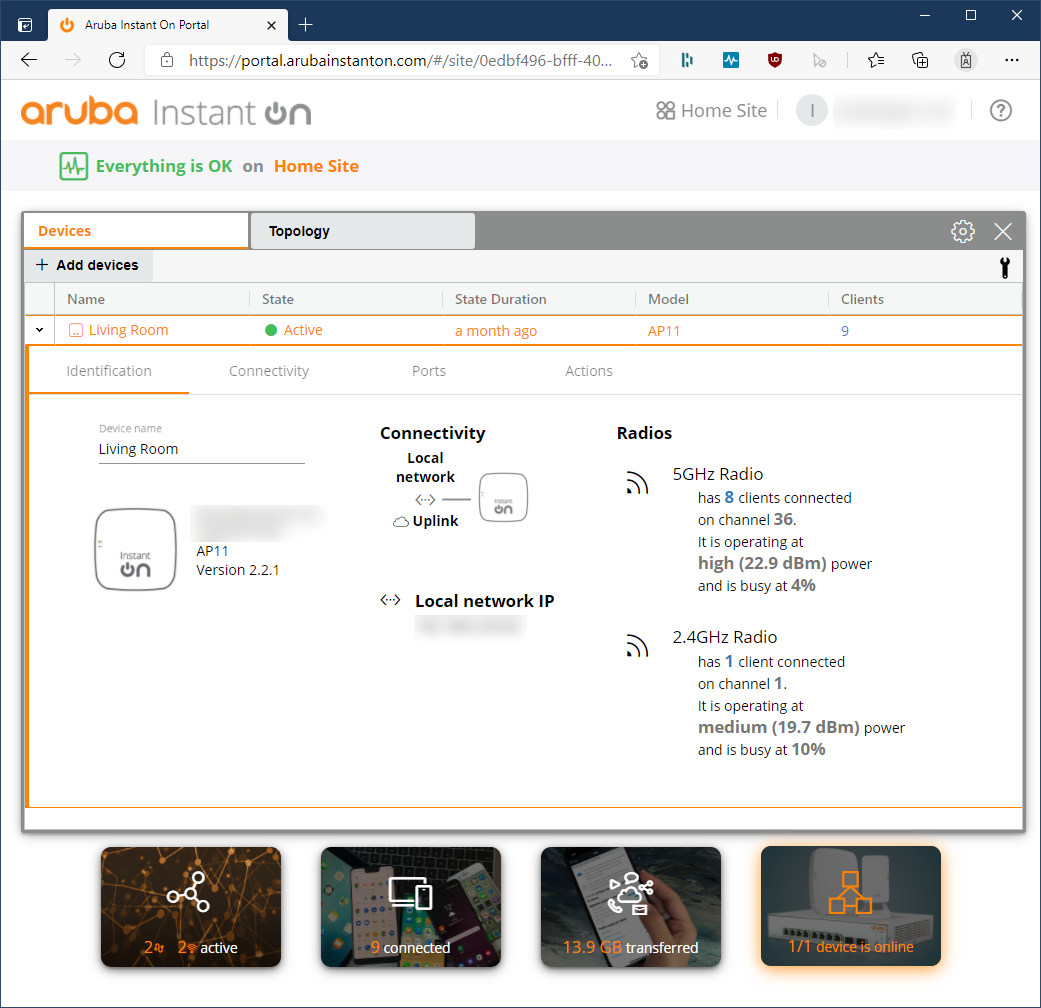Open the 13.9 GB transferred tile
This screenshot has width=1041, height=1008.
[x=631, y=906]
